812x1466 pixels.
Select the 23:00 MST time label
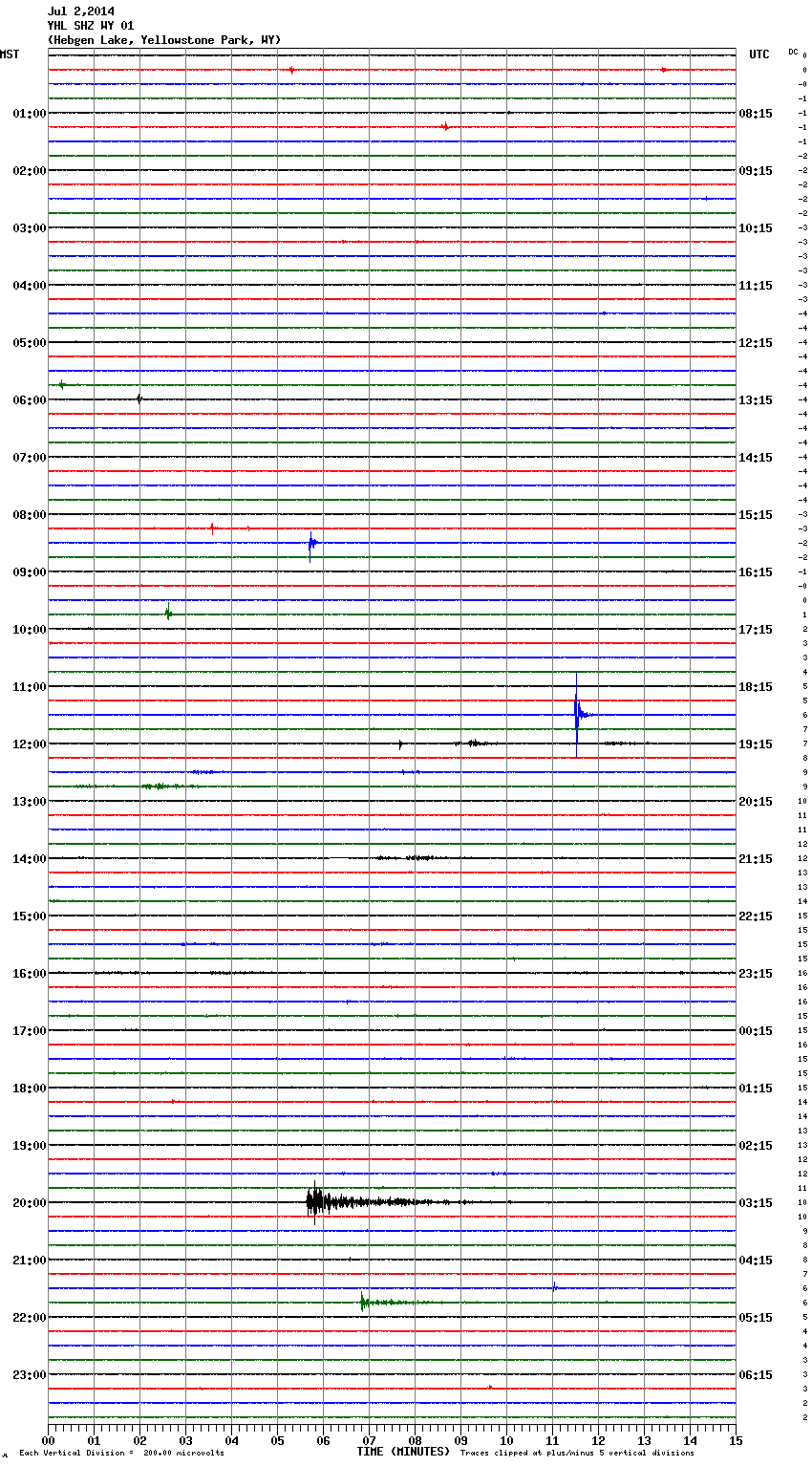(x=30, y=1374)
